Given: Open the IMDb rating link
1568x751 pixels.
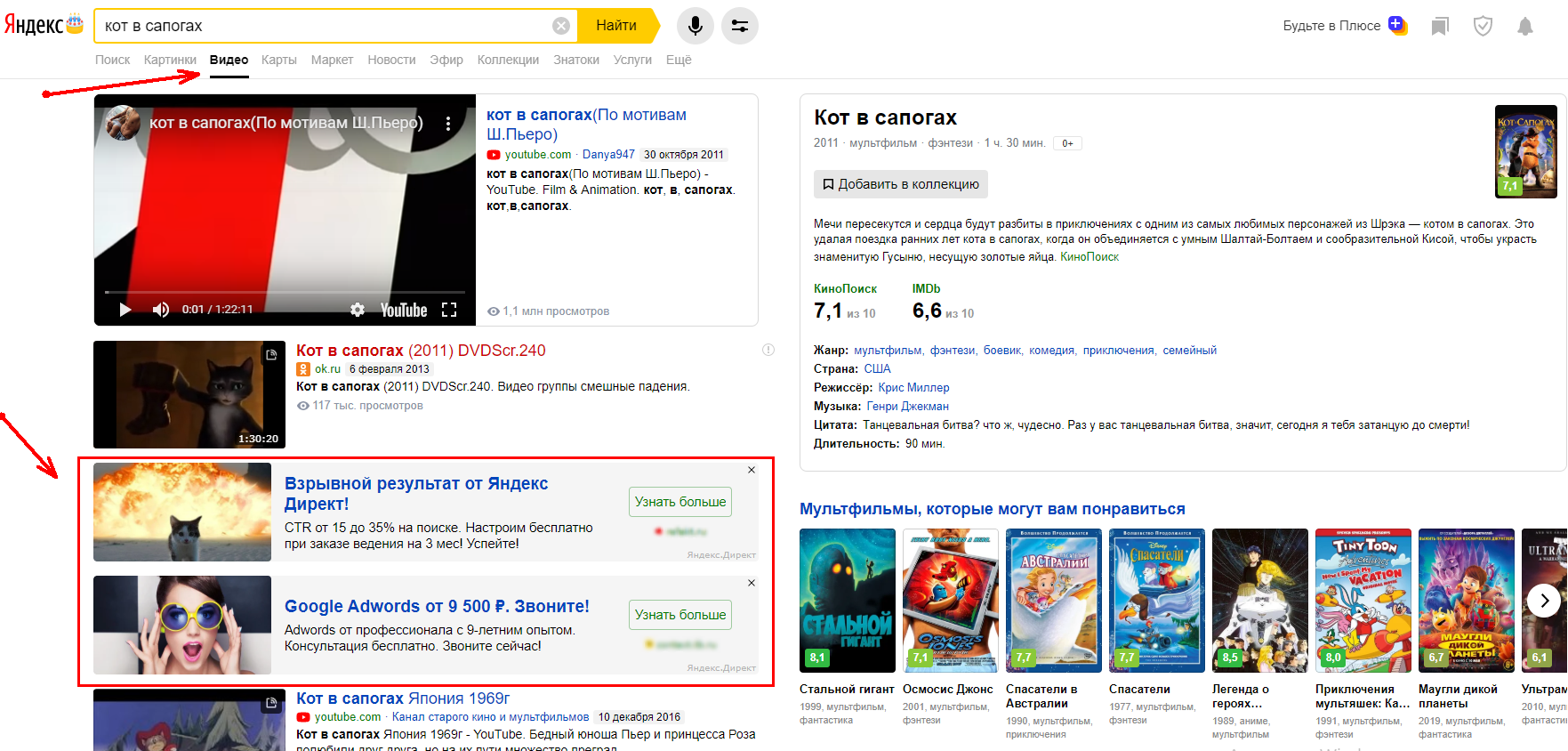Looking at the screenshot, I should tap(926, 289).
